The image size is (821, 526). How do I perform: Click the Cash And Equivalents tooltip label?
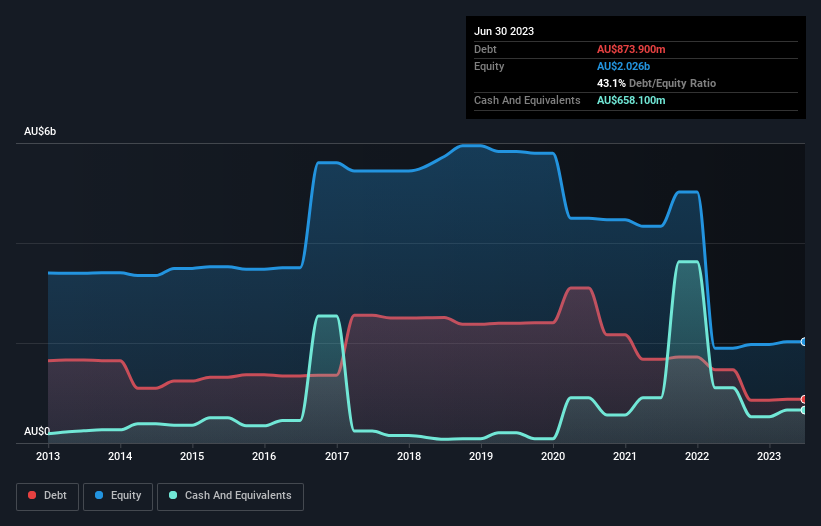pyautogui.click(x=527, y=100)
